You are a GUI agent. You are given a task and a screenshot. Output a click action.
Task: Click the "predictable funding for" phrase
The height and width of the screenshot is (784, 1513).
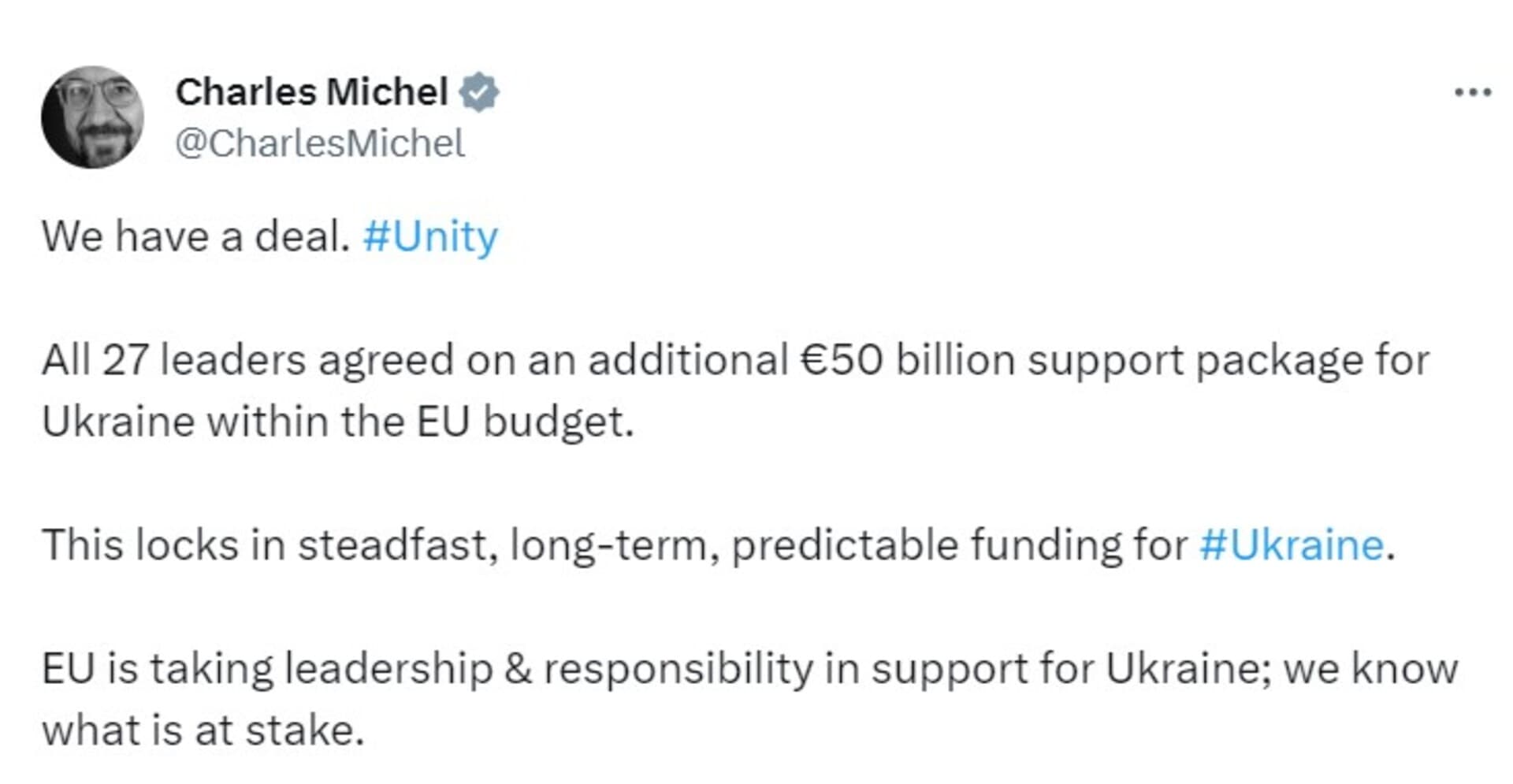coord(960,544)
